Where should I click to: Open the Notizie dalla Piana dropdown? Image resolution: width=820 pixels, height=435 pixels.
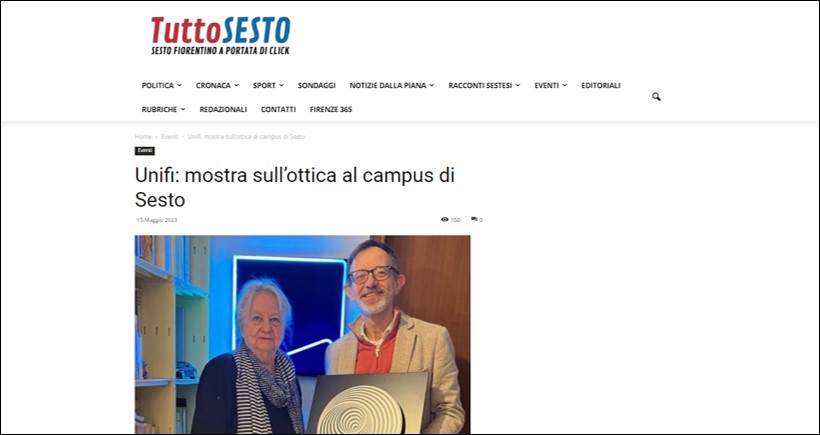click(392, 85)
